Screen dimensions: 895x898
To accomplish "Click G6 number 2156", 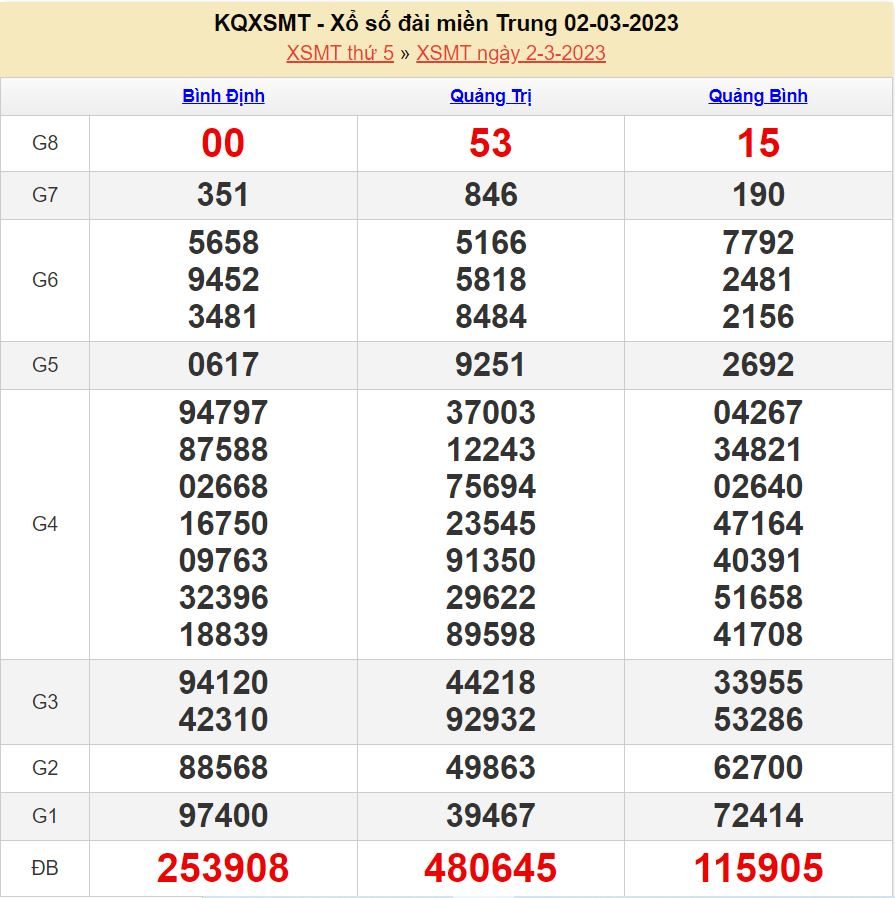I will pyautogui.click(x=758, y=317).
